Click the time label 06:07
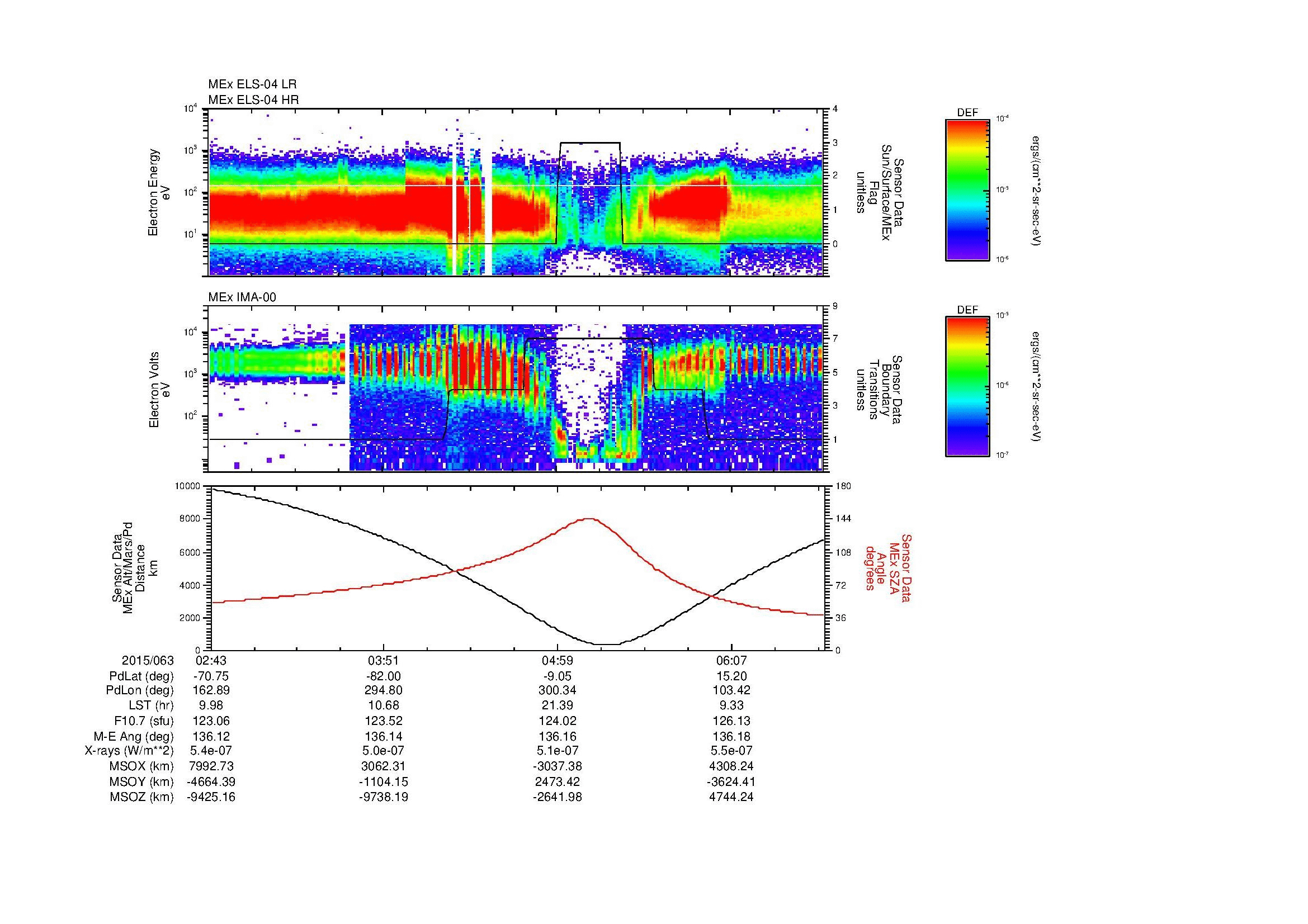This screenshot has height=924, width=1308. click(731, 661)
